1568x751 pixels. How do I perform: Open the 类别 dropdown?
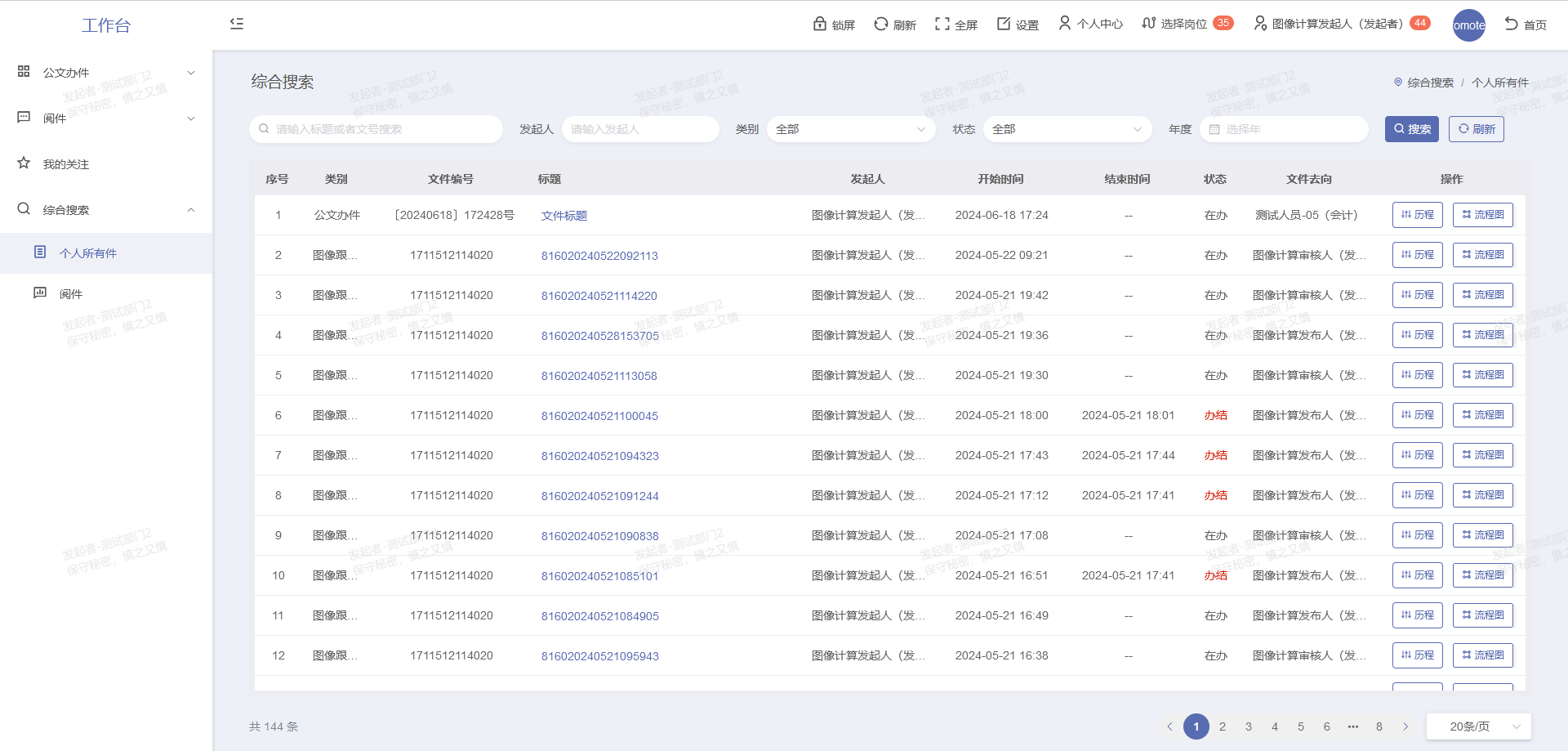(x=850, y=129)
